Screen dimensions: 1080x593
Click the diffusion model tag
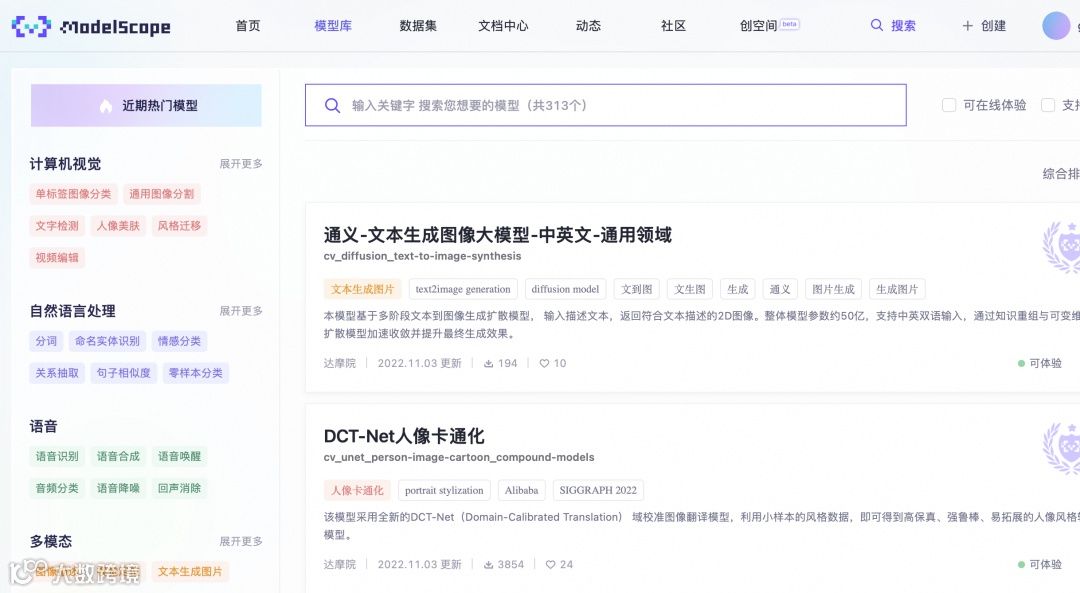[x=565, y=289]
